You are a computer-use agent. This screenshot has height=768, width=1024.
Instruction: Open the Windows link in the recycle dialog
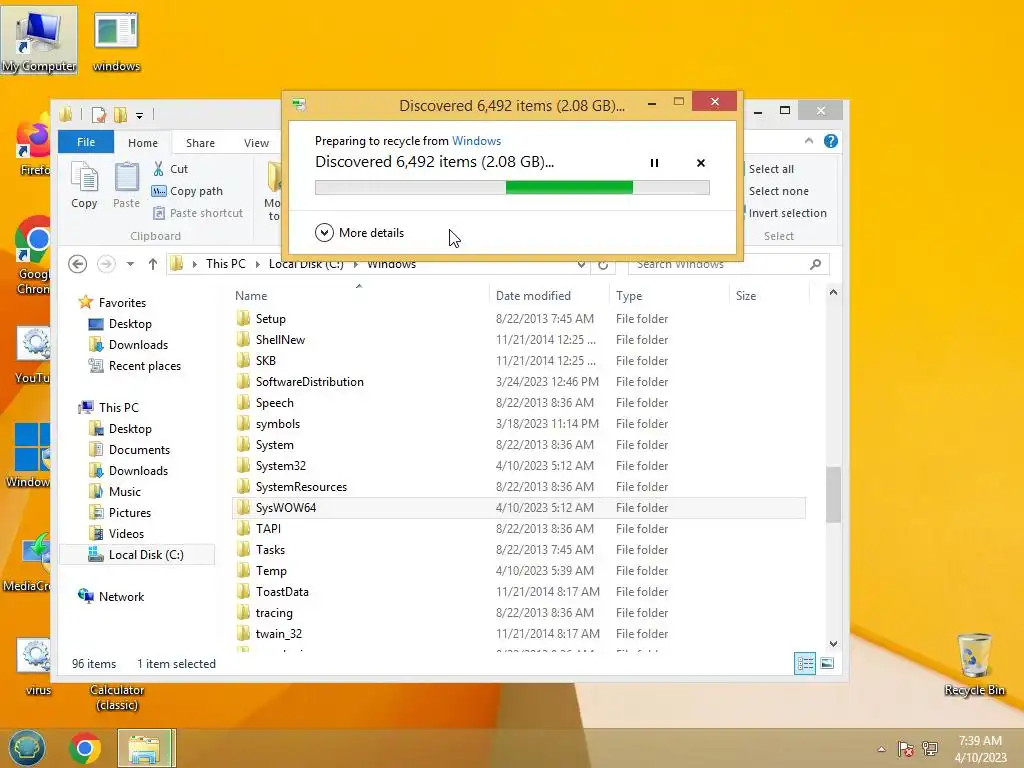tap(476, 141)
